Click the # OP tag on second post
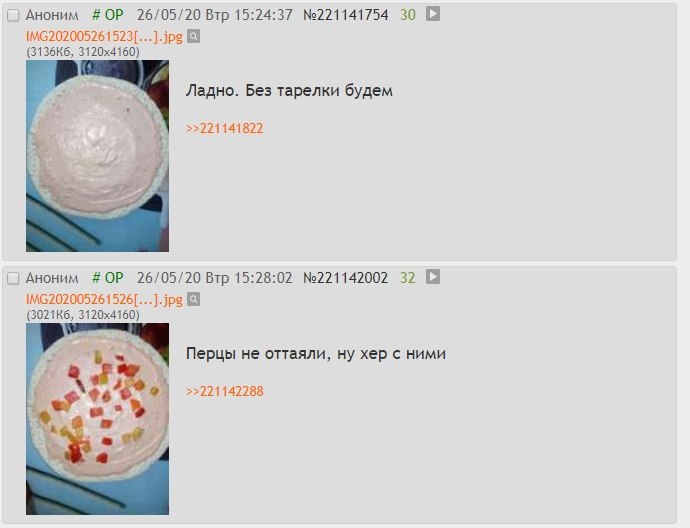This screenshot has width=690, height=528. (107, 278)
